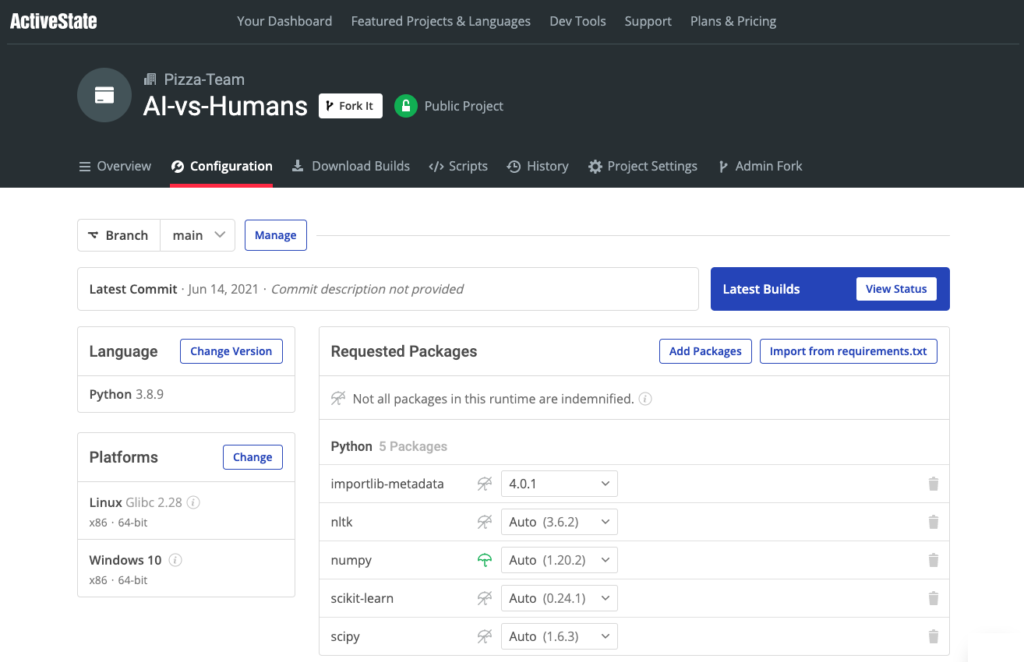This screenshot has height=662, width=1024.
Task: Click the not-indemnified icon for scipy
Action: [484, 637]
